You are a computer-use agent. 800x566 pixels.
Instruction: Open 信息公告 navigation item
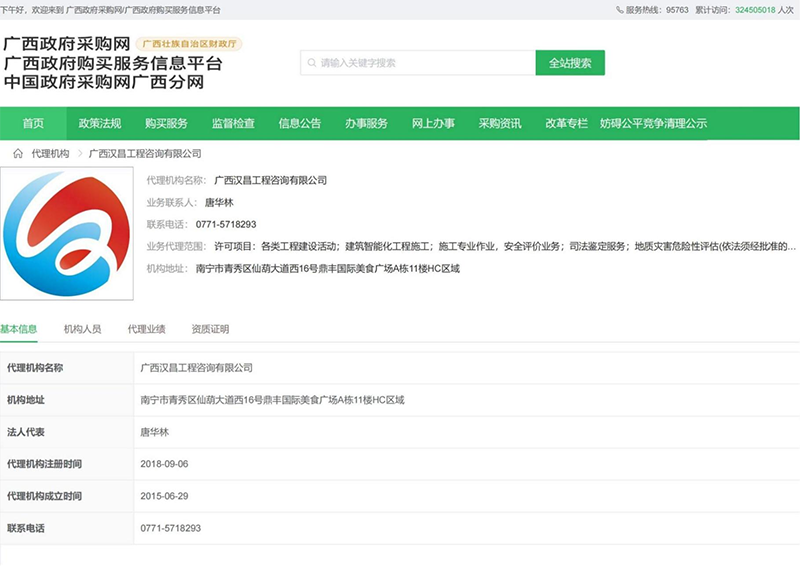[x=300, y=124]
